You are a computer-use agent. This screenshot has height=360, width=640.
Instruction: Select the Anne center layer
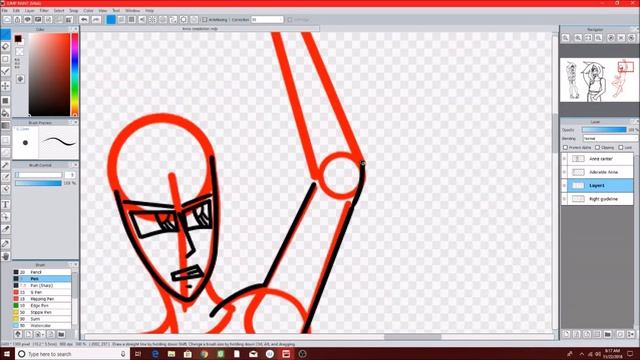click(600, 159)
